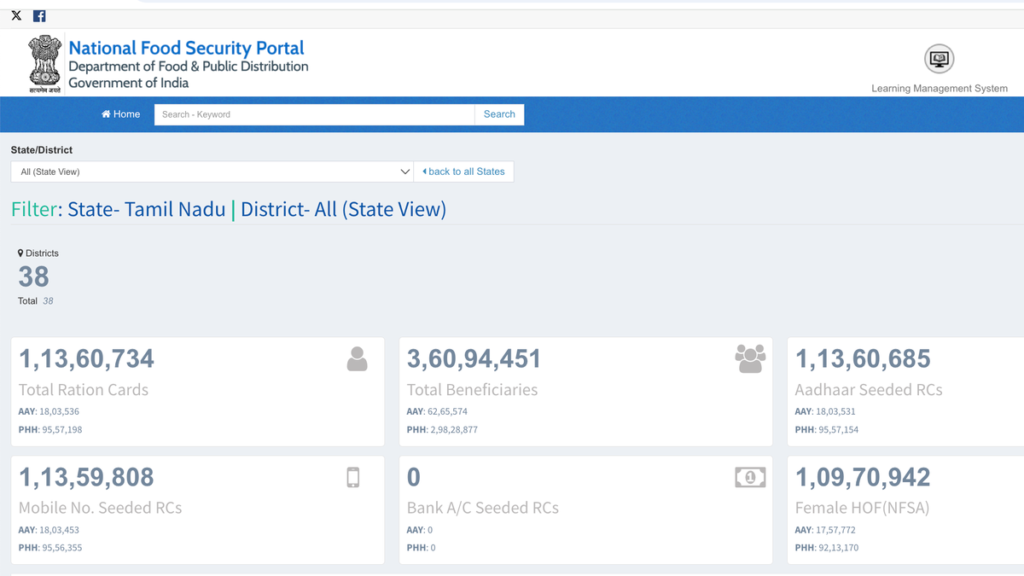Open the Facebook social icon

point(39,16)
